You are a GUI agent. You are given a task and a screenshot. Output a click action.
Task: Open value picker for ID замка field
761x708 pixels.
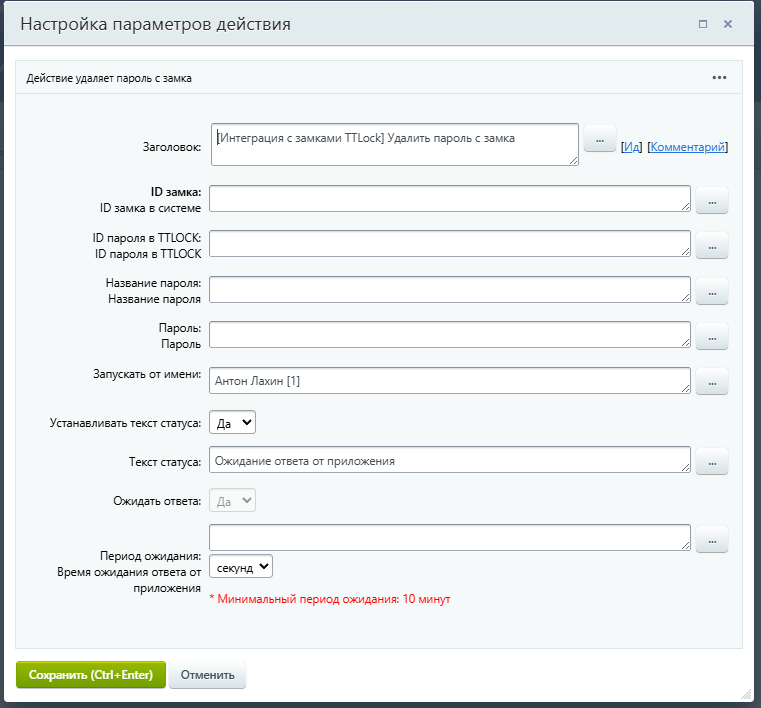pyautogui.click(x=712, y=201)
